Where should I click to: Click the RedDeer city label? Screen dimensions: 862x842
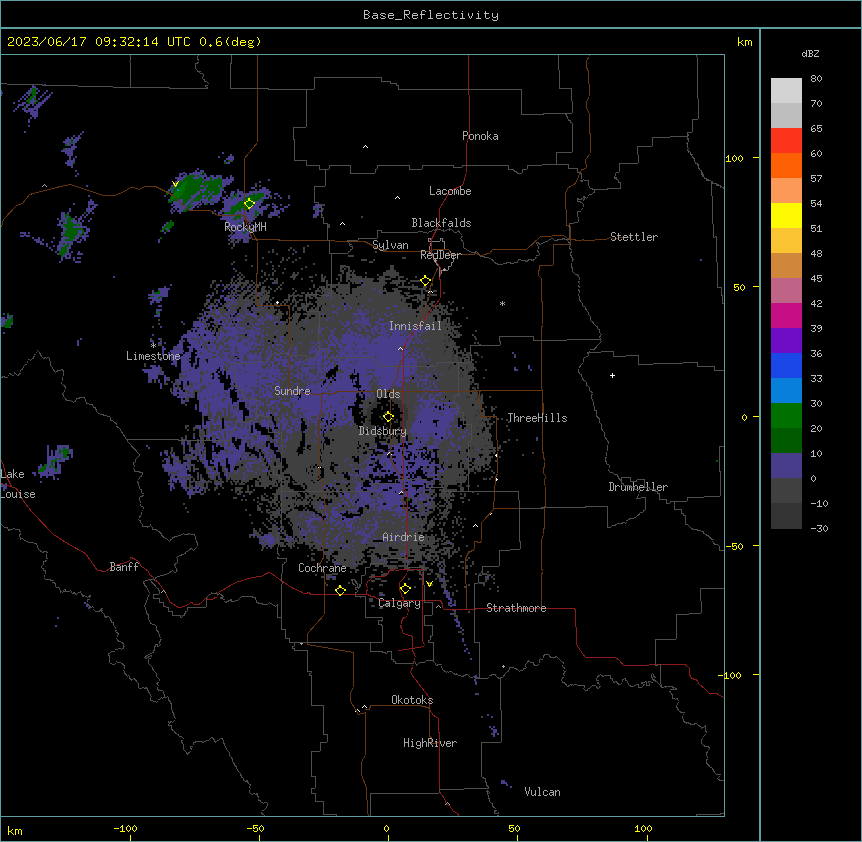coord(440,255)
